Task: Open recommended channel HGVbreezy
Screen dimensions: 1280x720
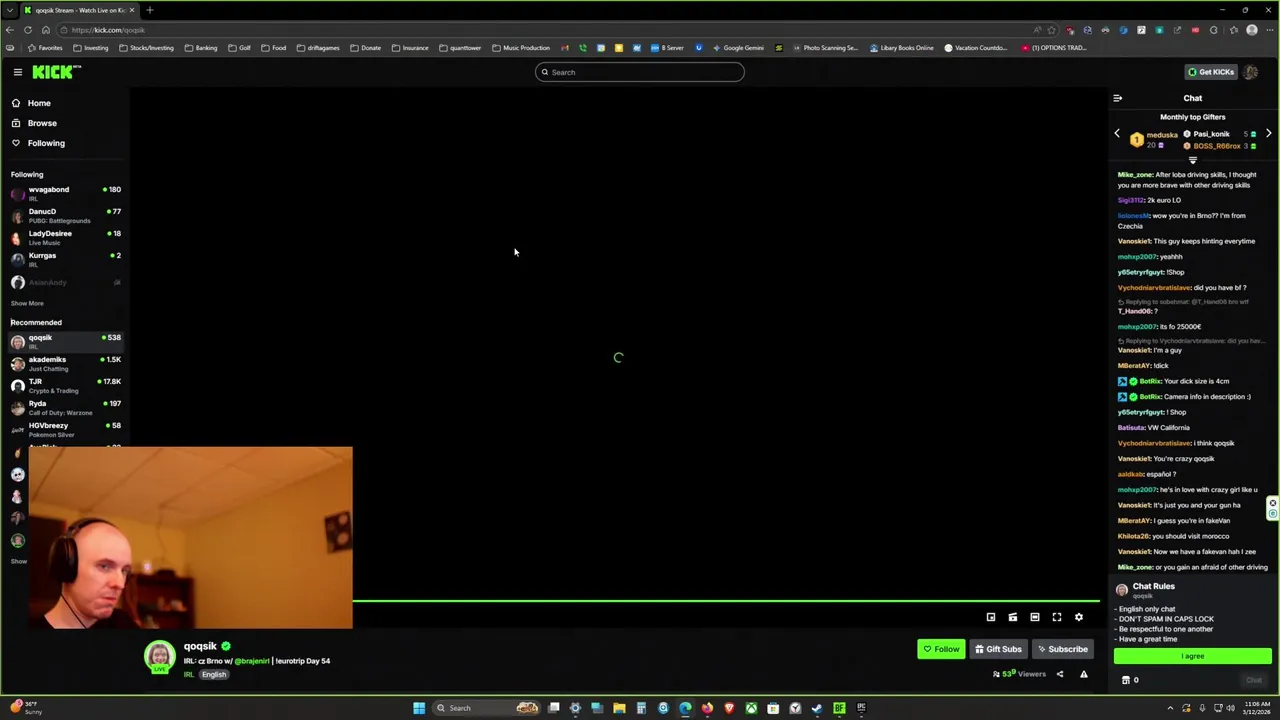Action: point(65,429)
